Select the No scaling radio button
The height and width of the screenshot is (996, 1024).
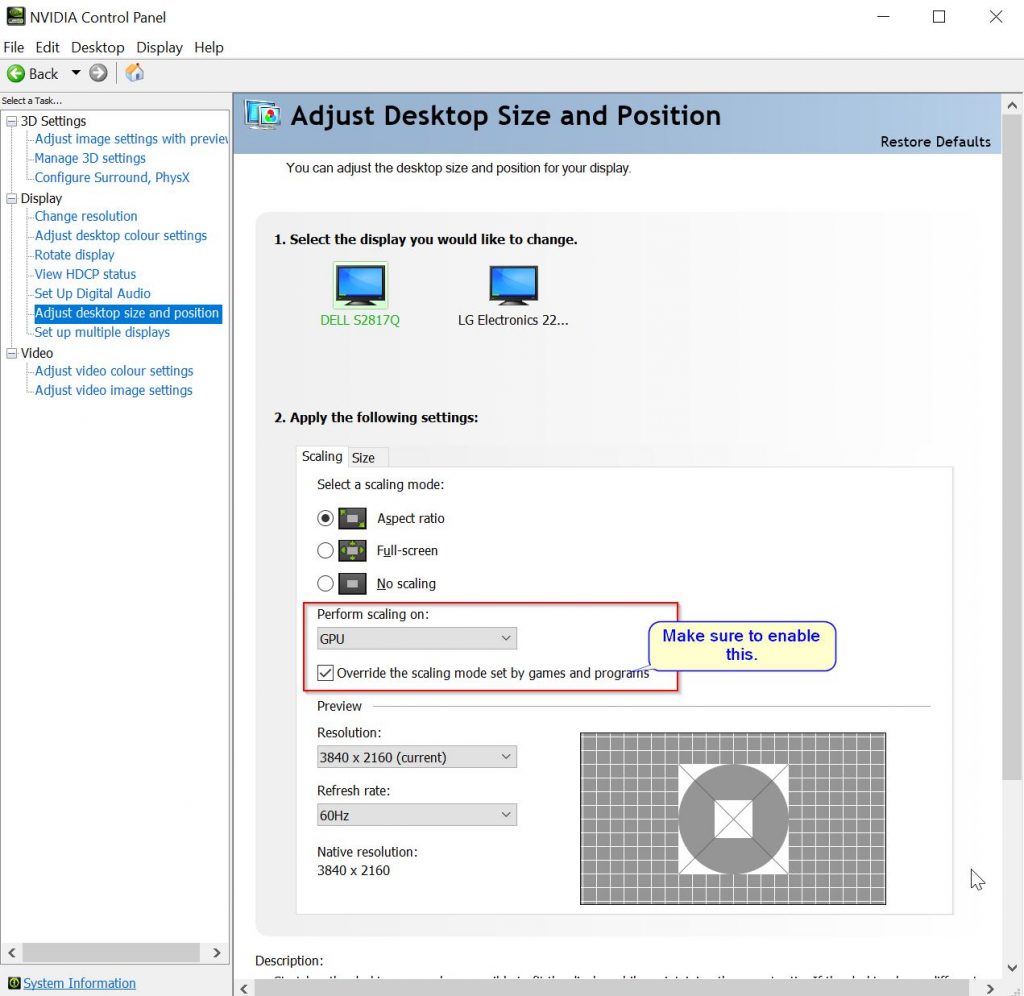tap(325, 583)
